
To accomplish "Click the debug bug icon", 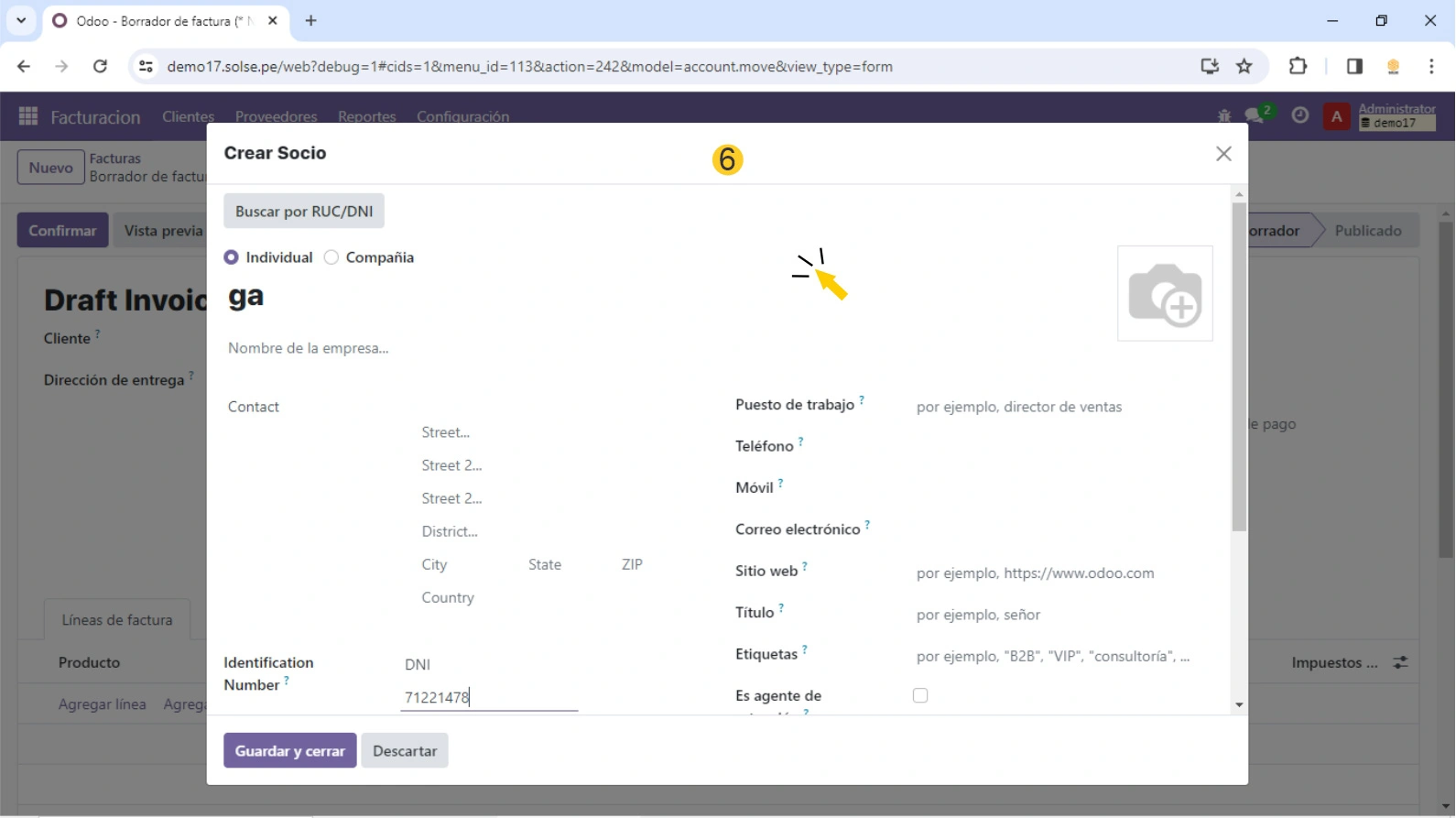I will [x=1224, y=116].
